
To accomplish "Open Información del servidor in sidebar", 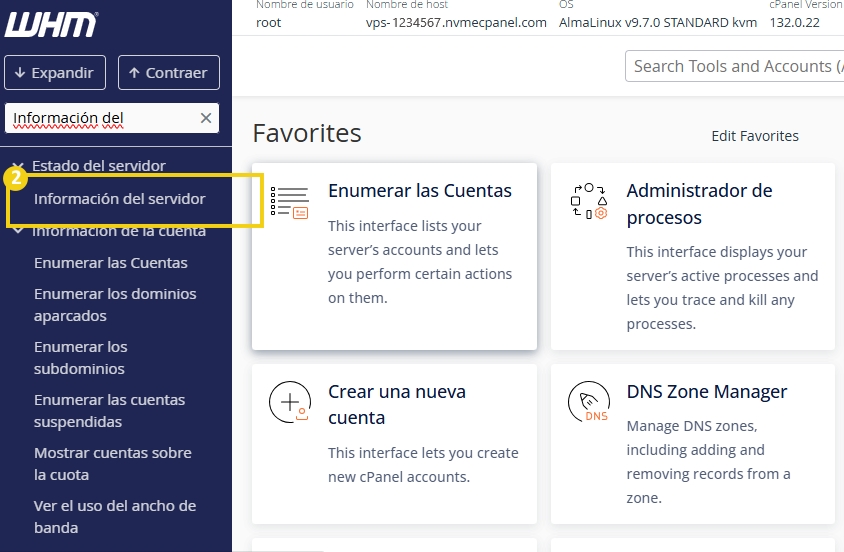I will click(119, 199).
